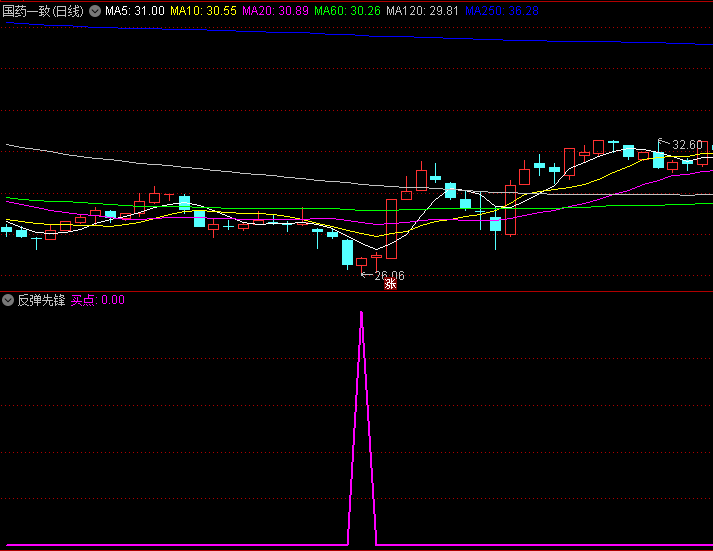
Task: Click the MA5: 31.00 label
Action: click(x=135, y=11)
